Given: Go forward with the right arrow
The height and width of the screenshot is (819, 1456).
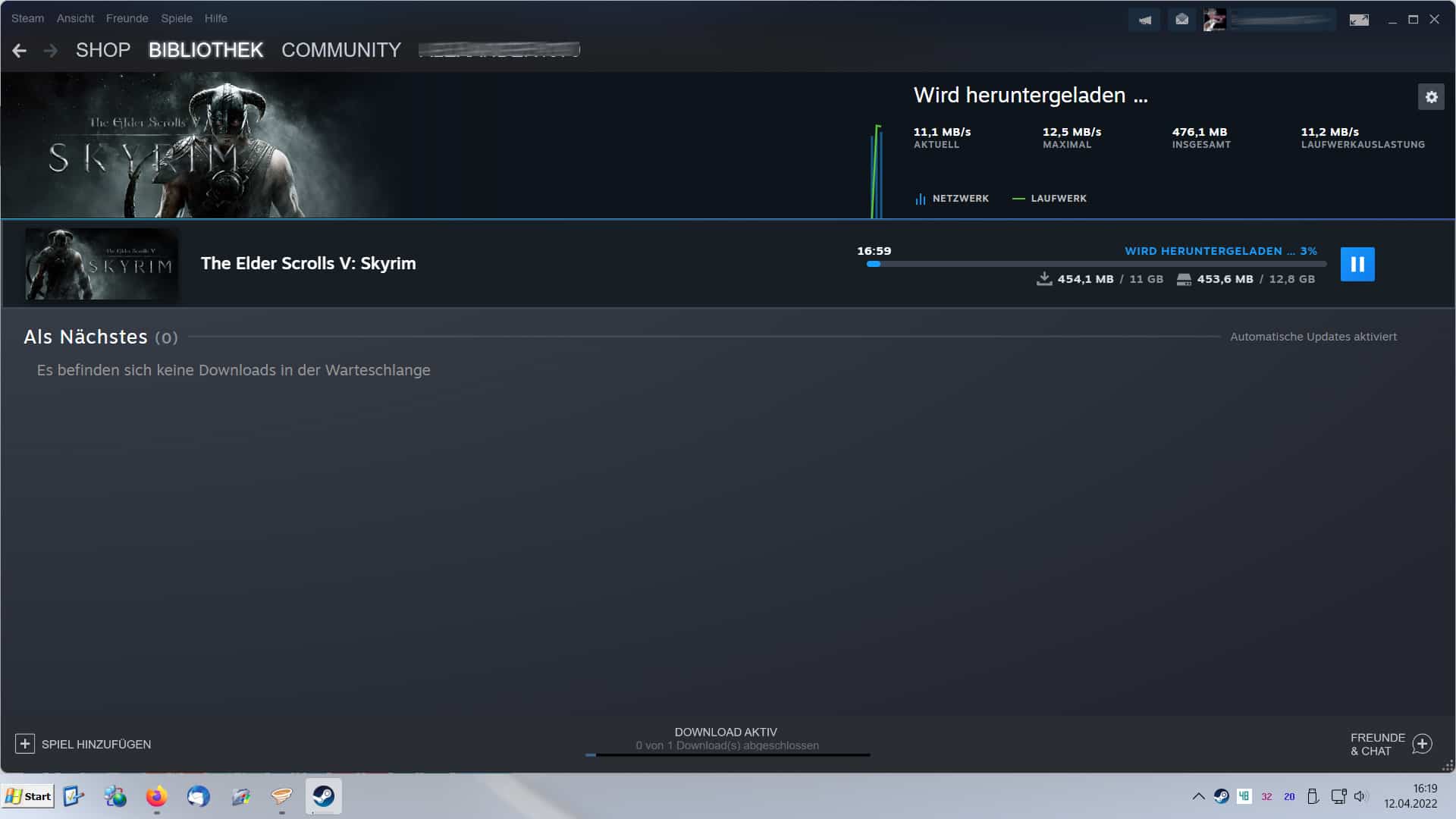Looking at the screenshot, I should [x=51, y=50].
